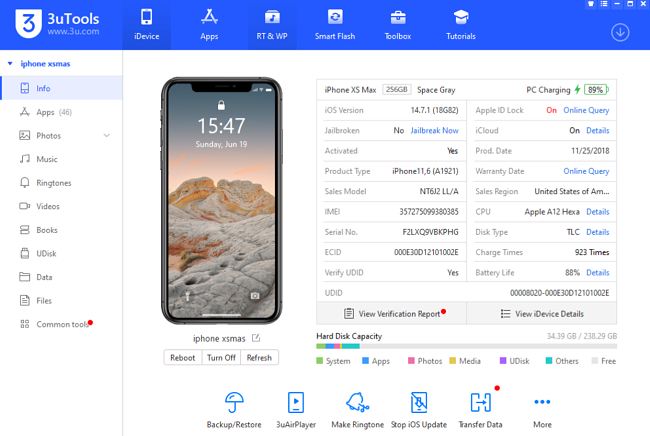This screenshot has width=650, height=436.
Task: Switch to the Apps top tab
Action: 209,25
